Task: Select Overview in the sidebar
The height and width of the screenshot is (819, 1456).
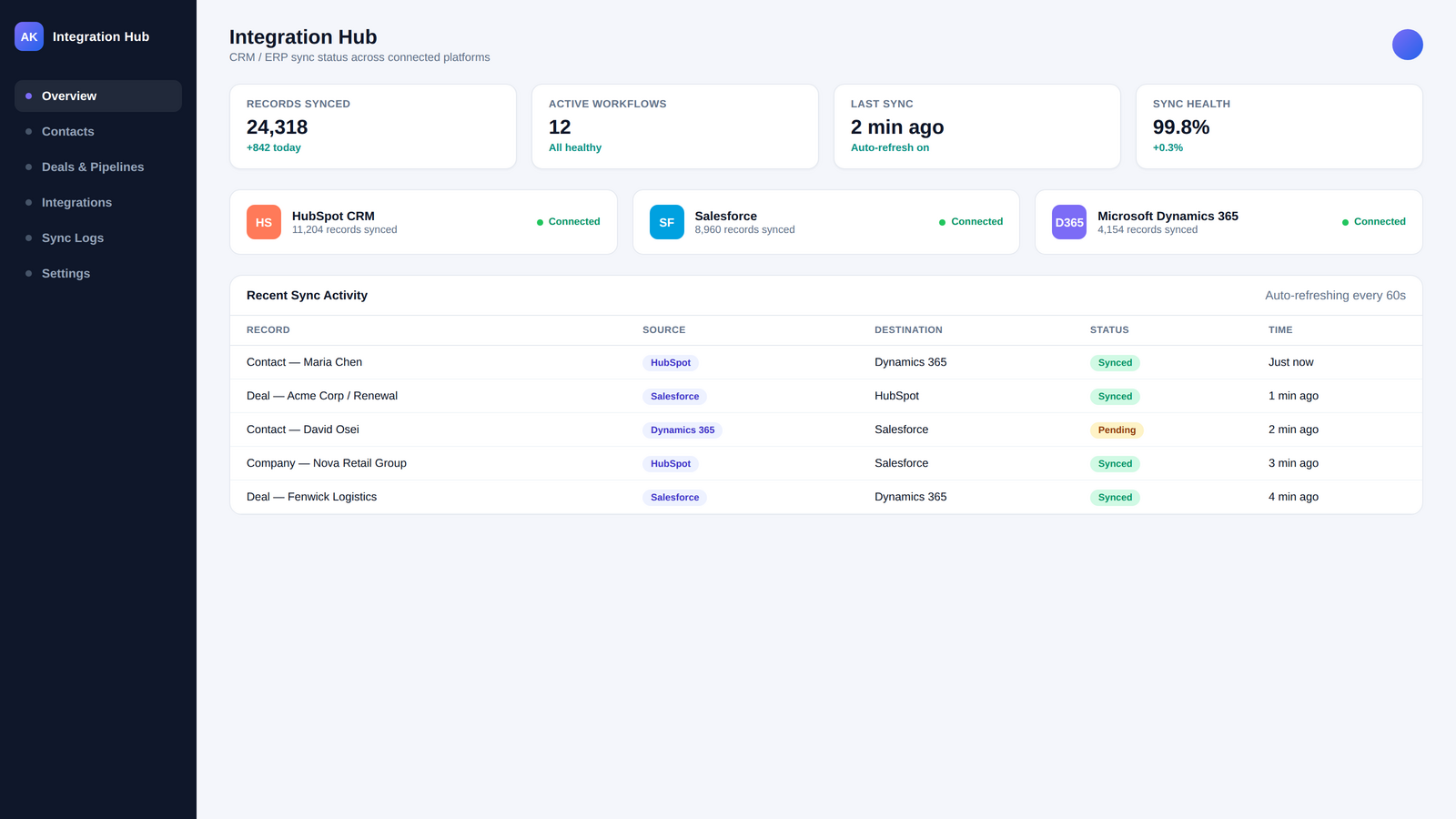Action: coord(98,96)
